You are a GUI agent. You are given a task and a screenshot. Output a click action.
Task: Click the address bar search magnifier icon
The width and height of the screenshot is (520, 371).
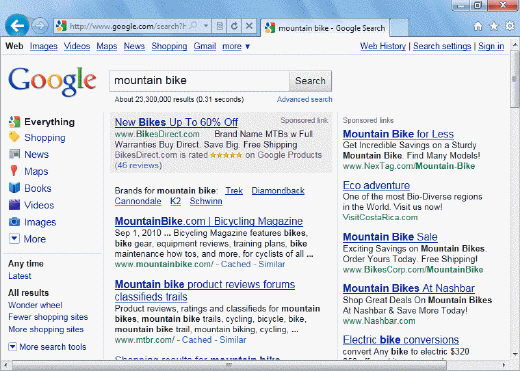(193, 26)
